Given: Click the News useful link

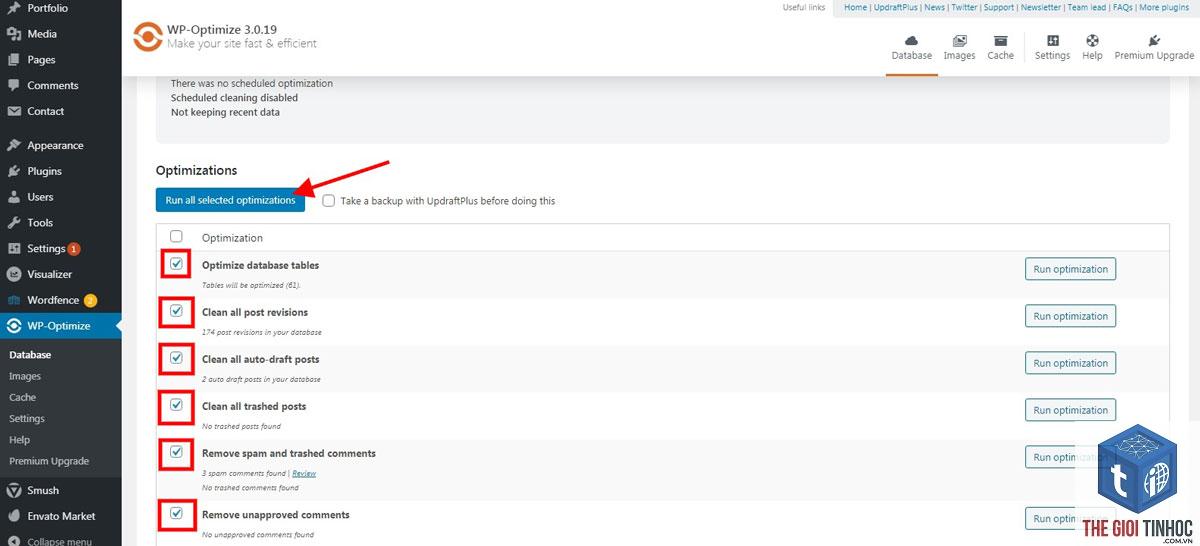Looking at the screenshot, I should tap(934, 7).
